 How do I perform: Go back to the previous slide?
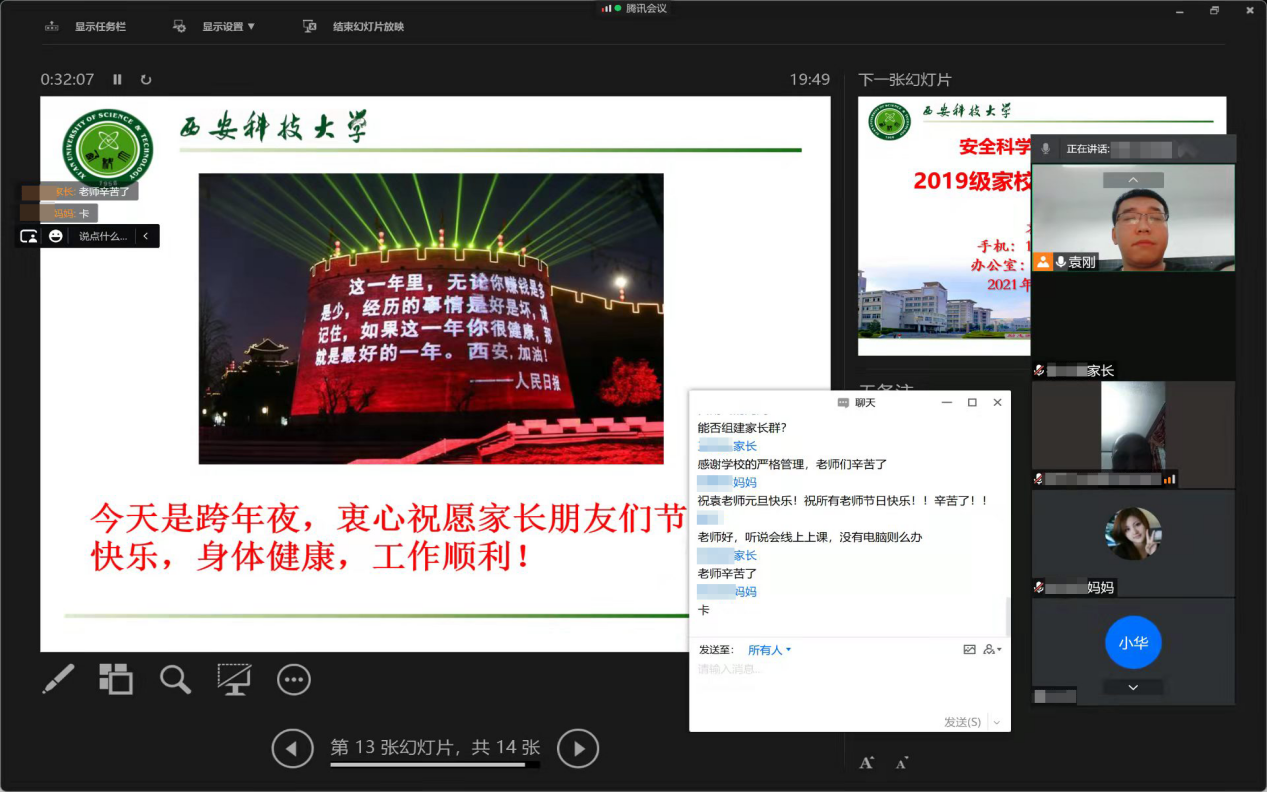(293, 748)
